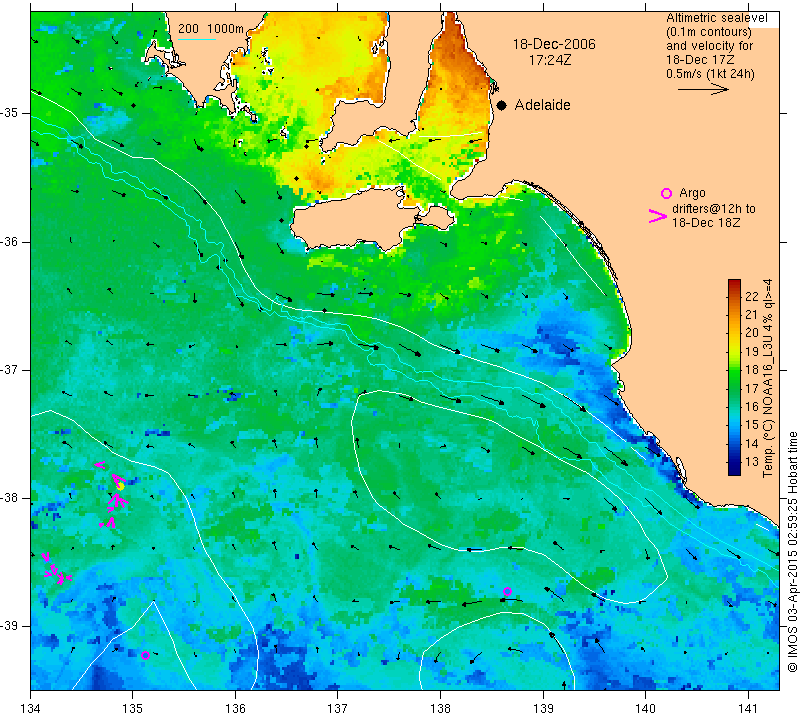
Task: Click the latitude axis label -38
Action: pyautogui.click(x=10, y=498)
